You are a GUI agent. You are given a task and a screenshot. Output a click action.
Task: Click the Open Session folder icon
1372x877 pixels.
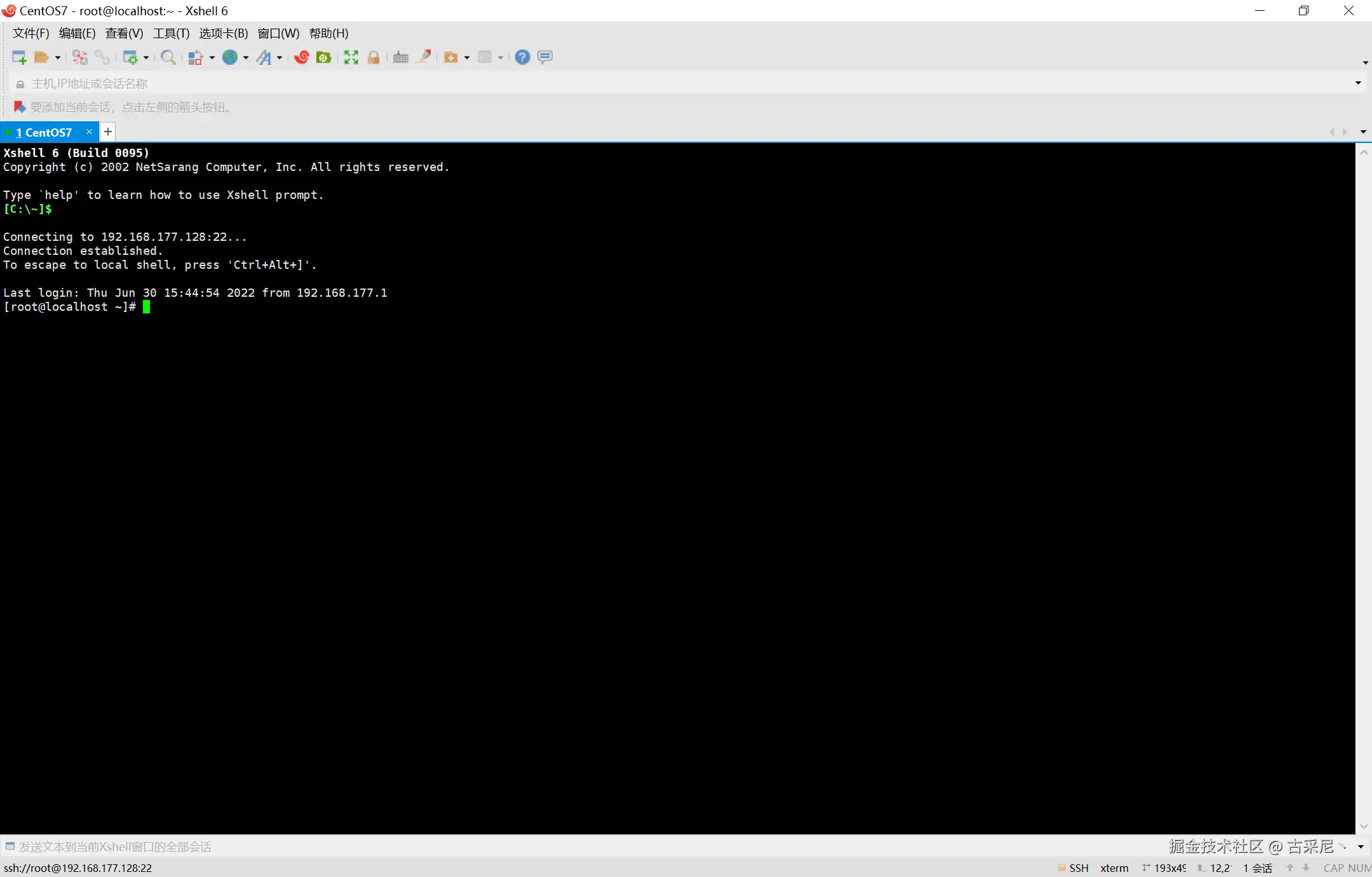[41, 58]
